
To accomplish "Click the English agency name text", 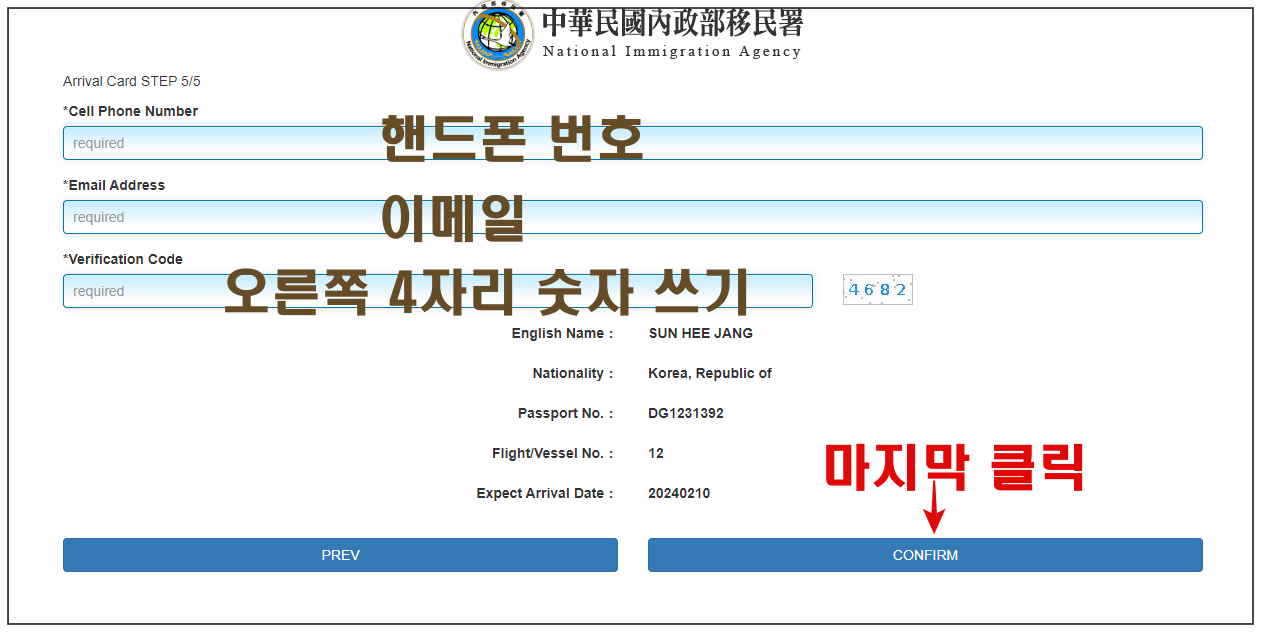I will click(x=671, y=51).
